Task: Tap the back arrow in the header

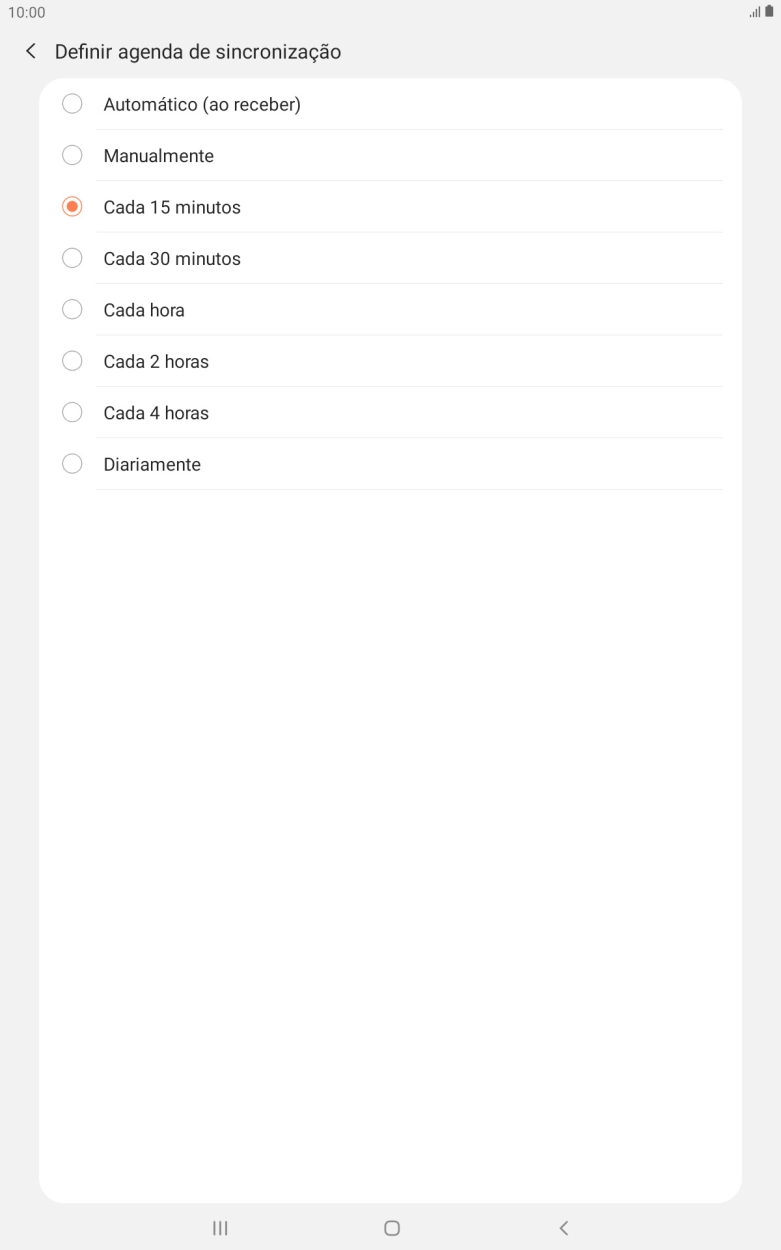Action: [31, 52]
